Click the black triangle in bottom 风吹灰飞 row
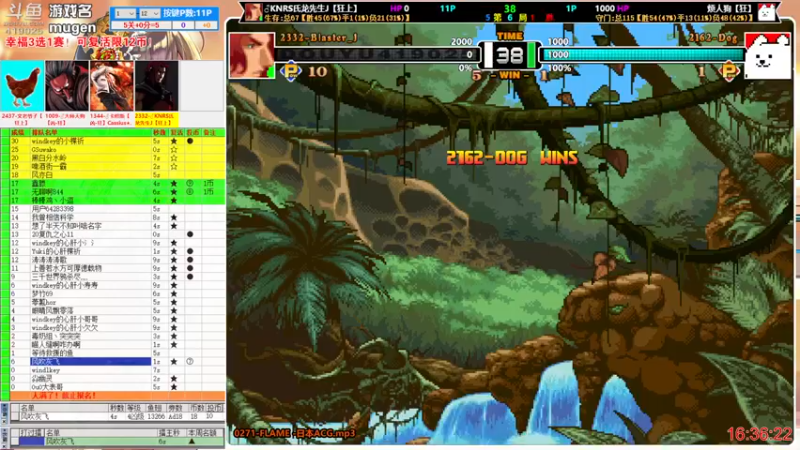This screenshot has height=450, width=800. (x=192, y=441)
